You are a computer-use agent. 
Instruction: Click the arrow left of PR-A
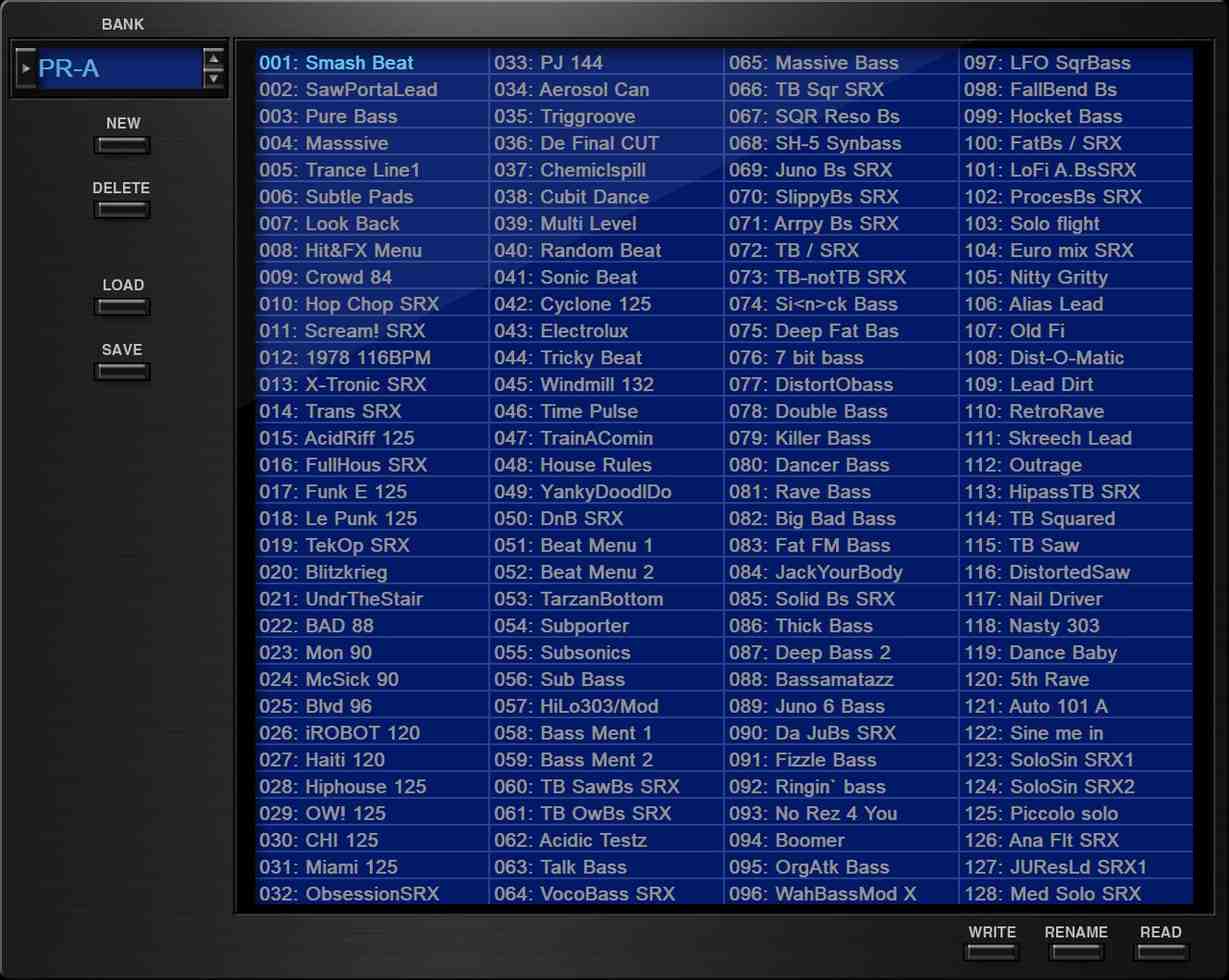pyautogui.click(x=26, y=69)
